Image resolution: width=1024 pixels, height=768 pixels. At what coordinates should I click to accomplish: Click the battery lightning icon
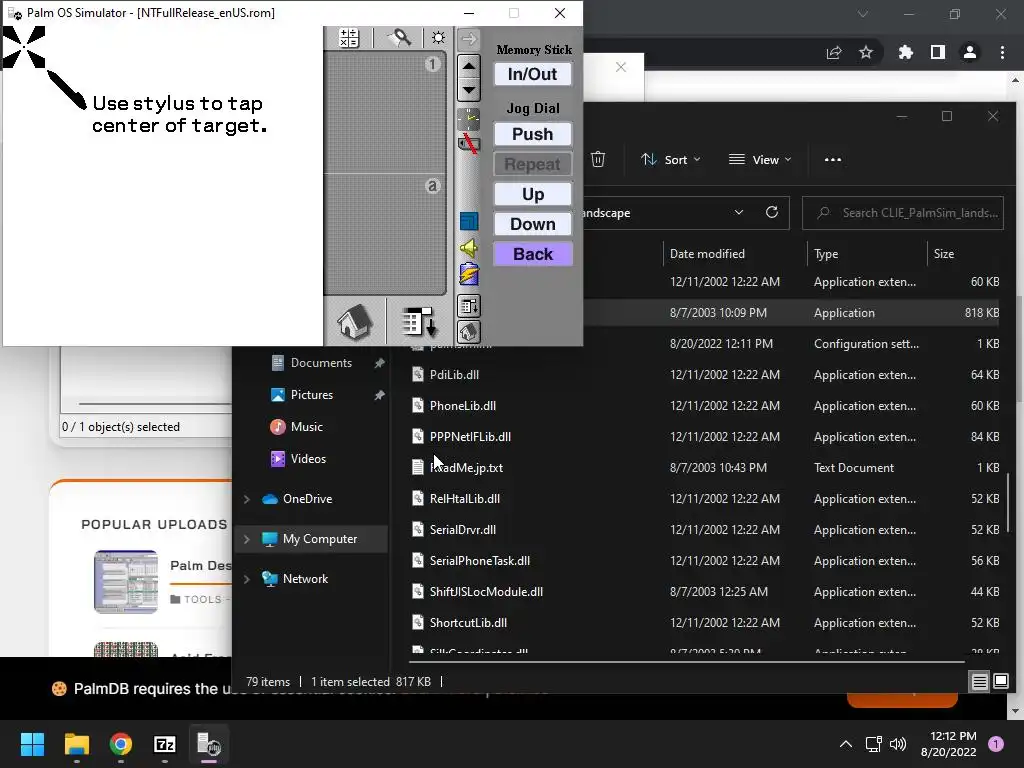point(469,274)
